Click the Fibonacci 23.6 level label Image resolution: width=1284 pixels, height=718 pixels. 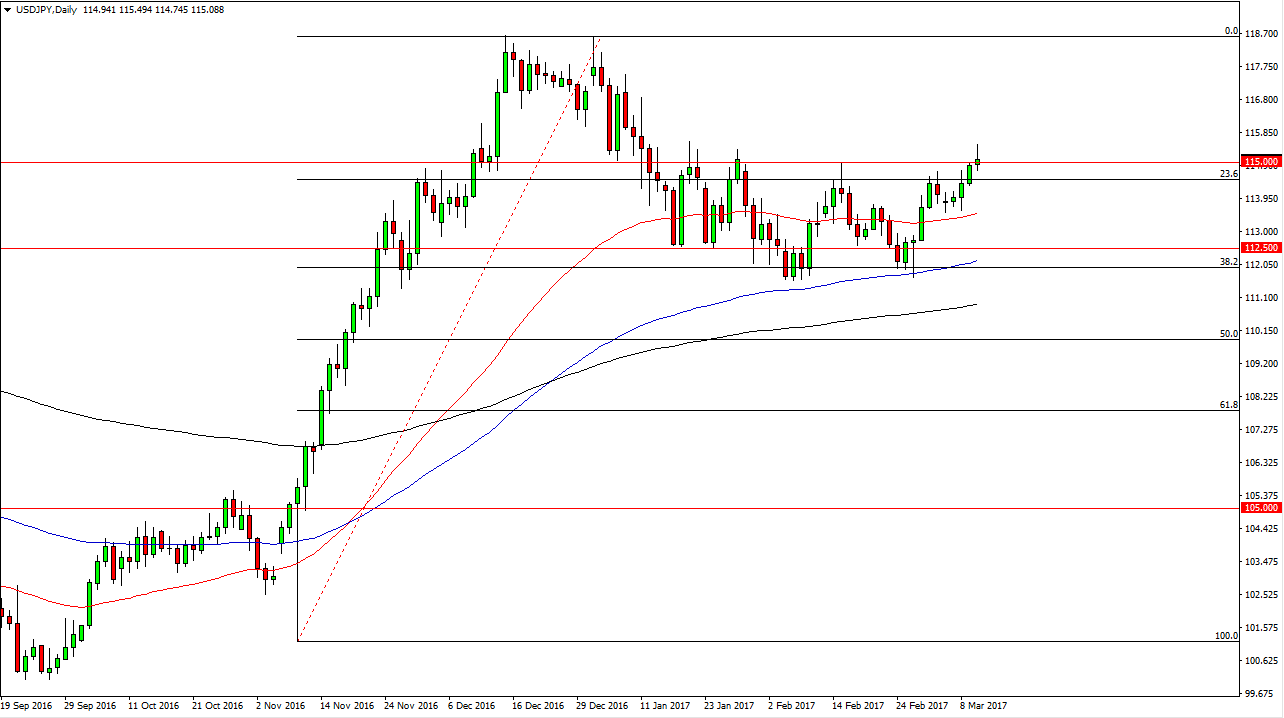click(1230, 174)
